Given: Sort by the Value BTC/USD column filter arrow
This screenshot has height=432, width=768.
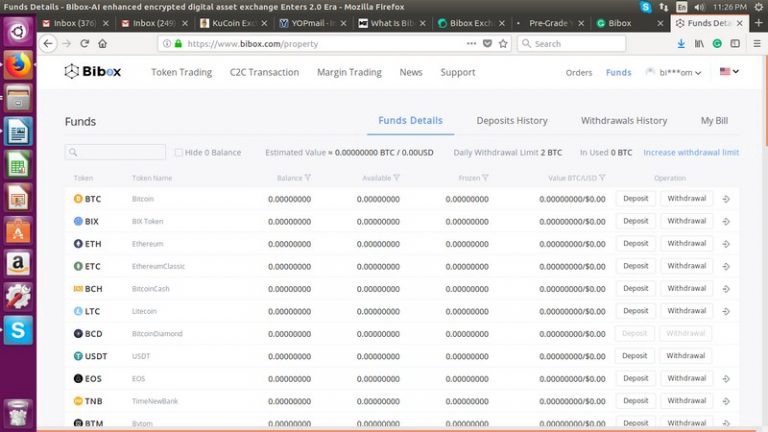Looking at the screenshot, I should tap(602, 178).
